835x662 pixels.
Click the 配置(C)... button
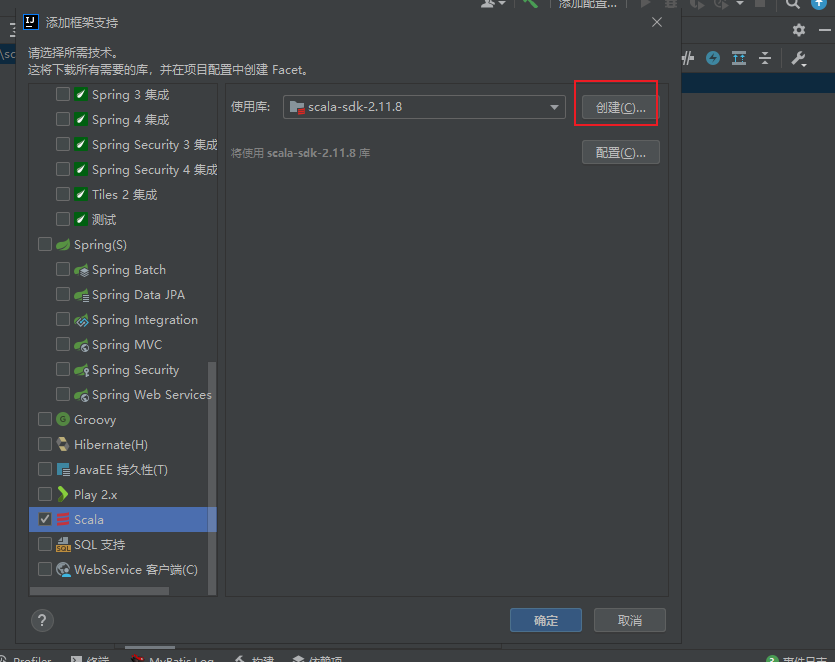point(620,153)
